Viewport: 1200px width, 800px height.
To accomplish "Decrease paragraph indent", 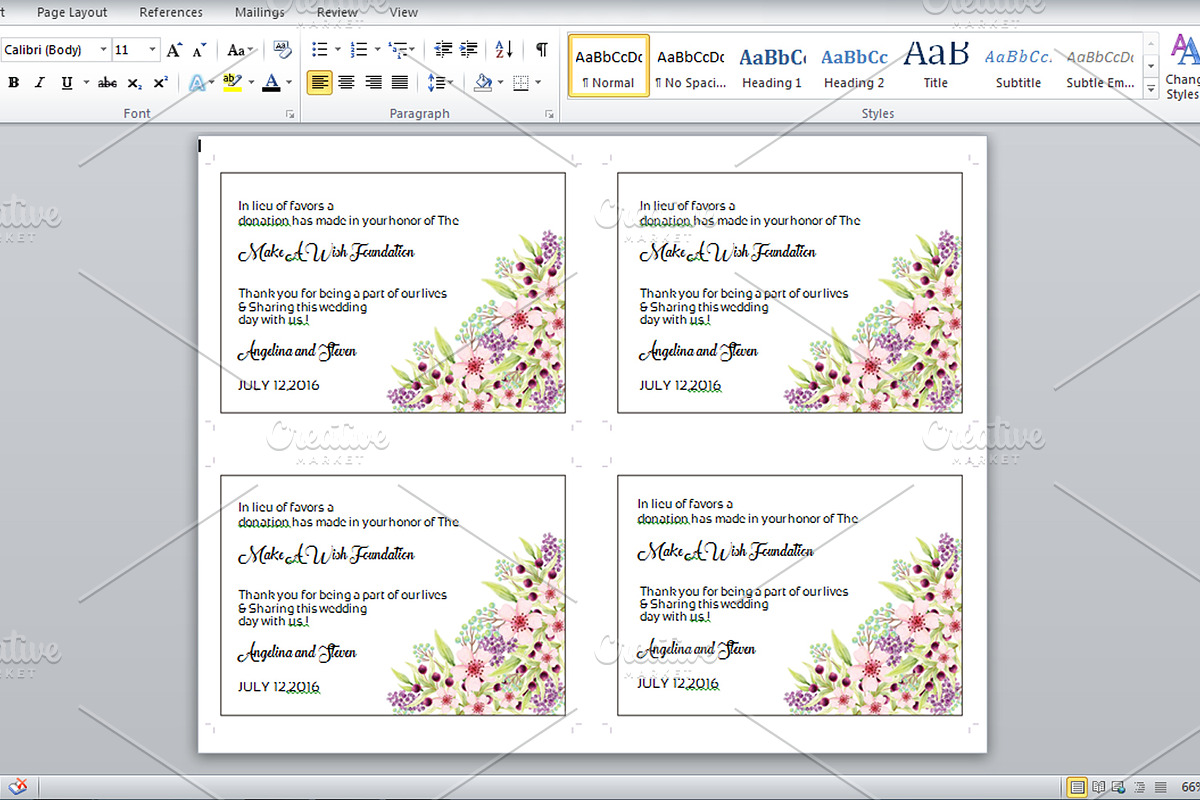I will coord(444,50).
